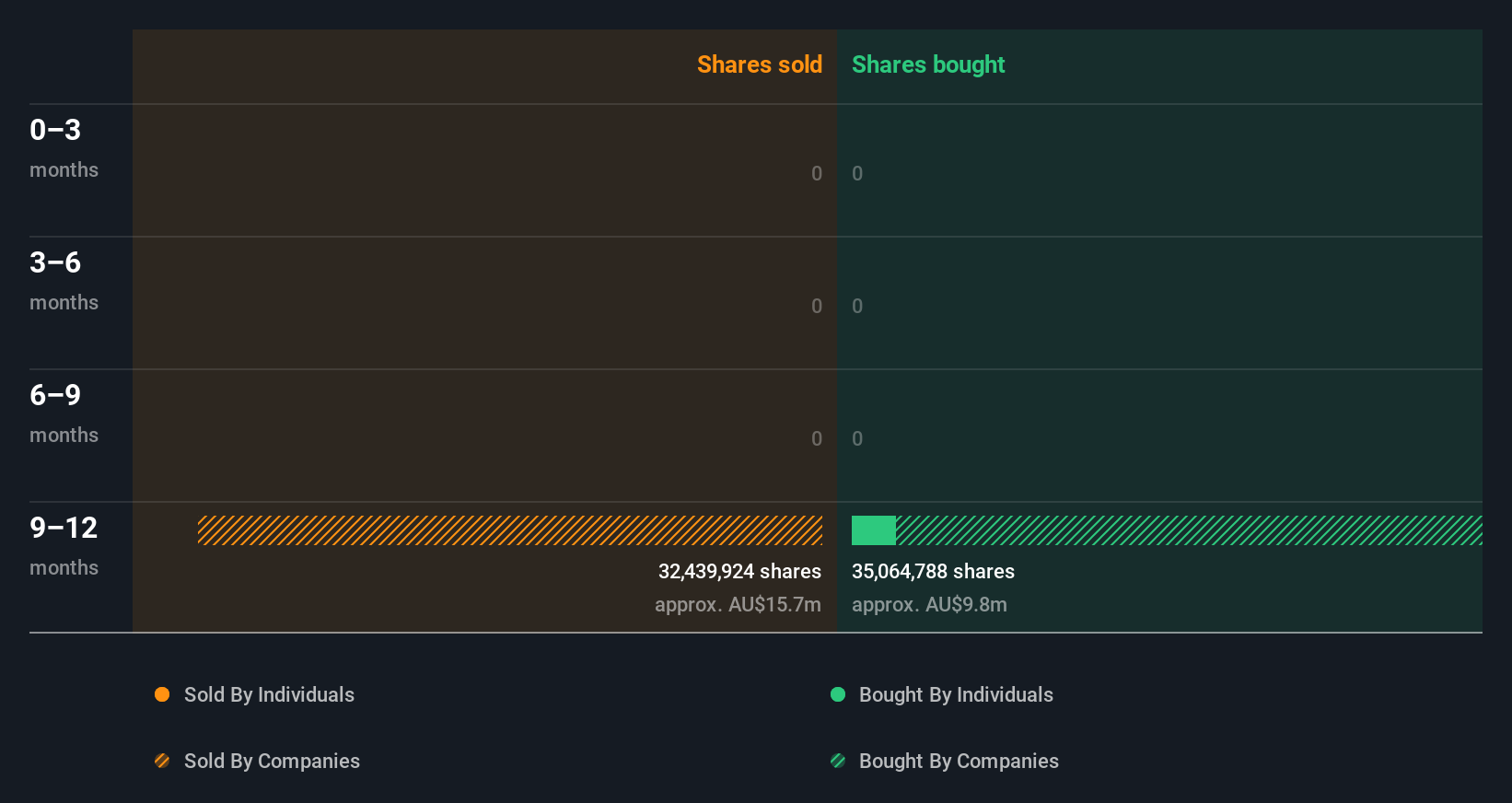
Task: Click the solid green bought-by-individuals bar segment
Action: click(x=874, y=530)
